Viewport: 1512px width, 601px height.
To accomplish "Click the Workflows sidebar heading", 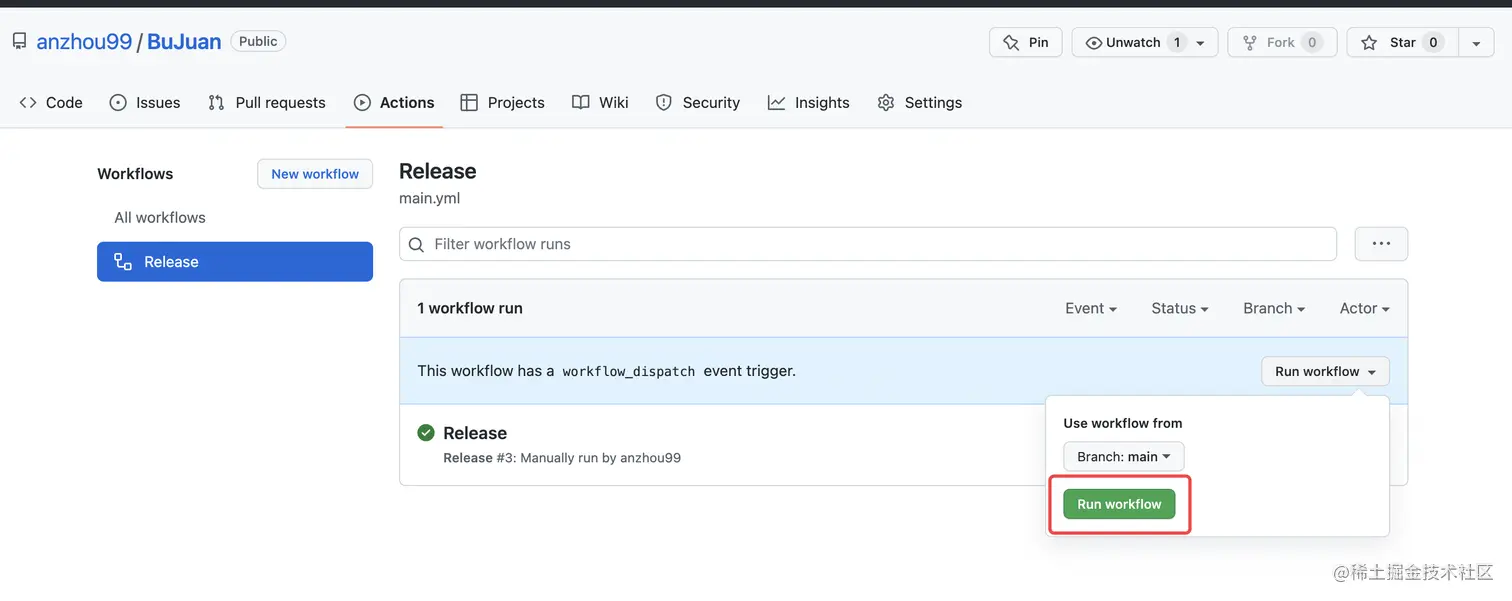I will click(135, 174).
